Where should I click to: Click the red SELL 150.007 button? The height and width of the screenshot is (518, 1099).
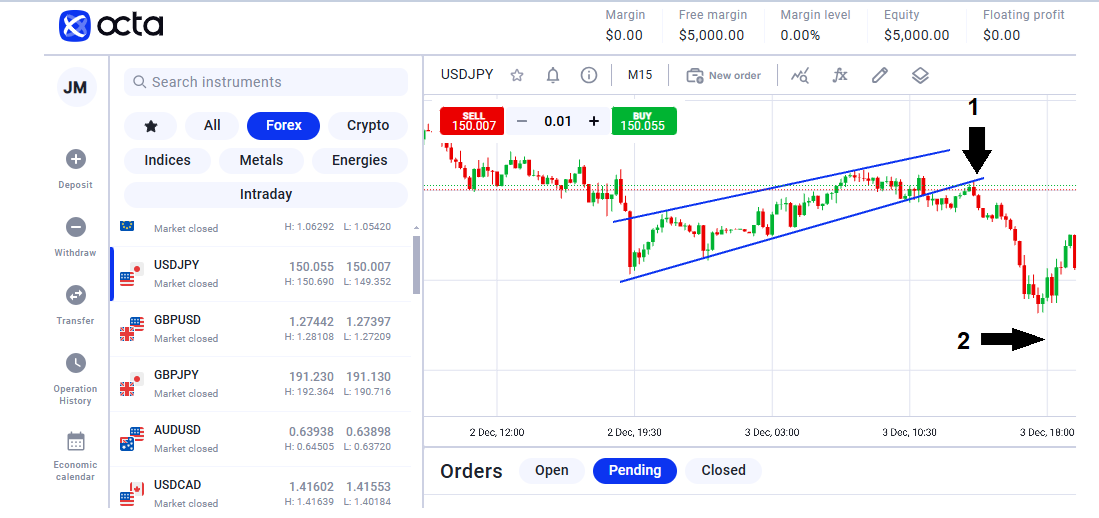click(472, 121)
